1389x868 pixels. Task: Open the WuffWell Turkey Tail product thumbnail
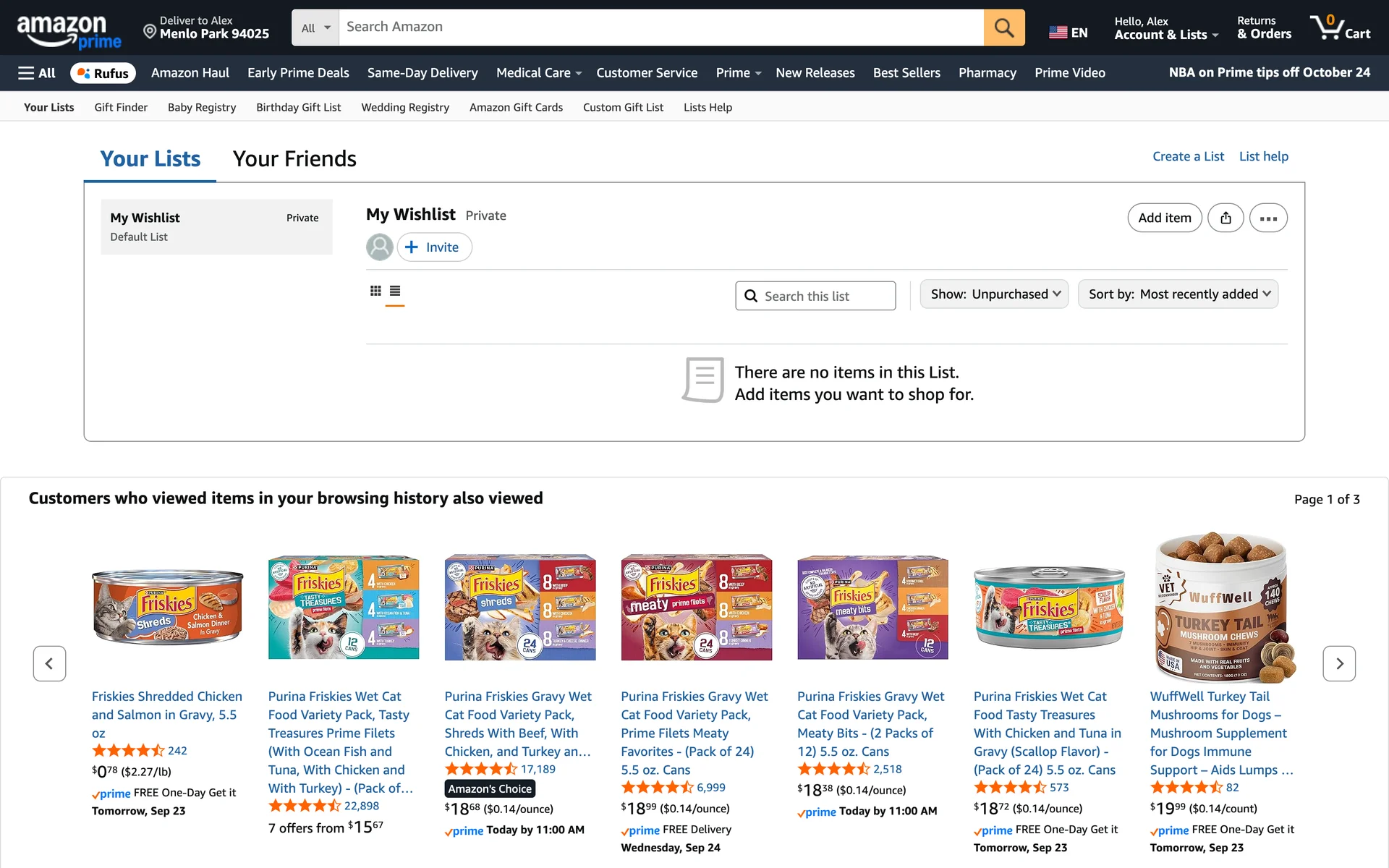coord(1222,608)
